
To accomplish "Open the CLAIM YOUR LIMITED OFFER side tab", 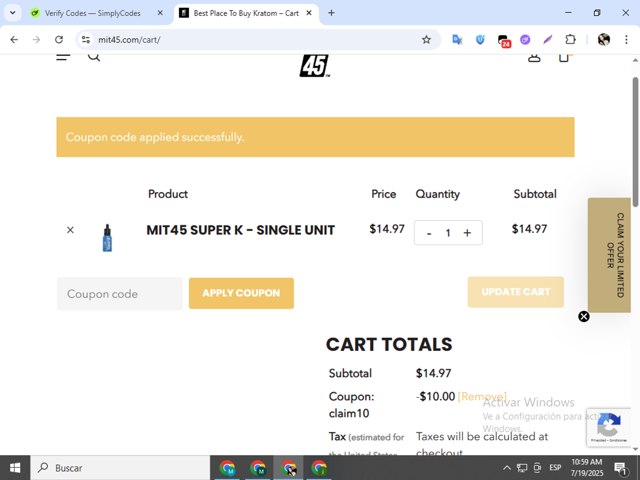I will point(609,255).
